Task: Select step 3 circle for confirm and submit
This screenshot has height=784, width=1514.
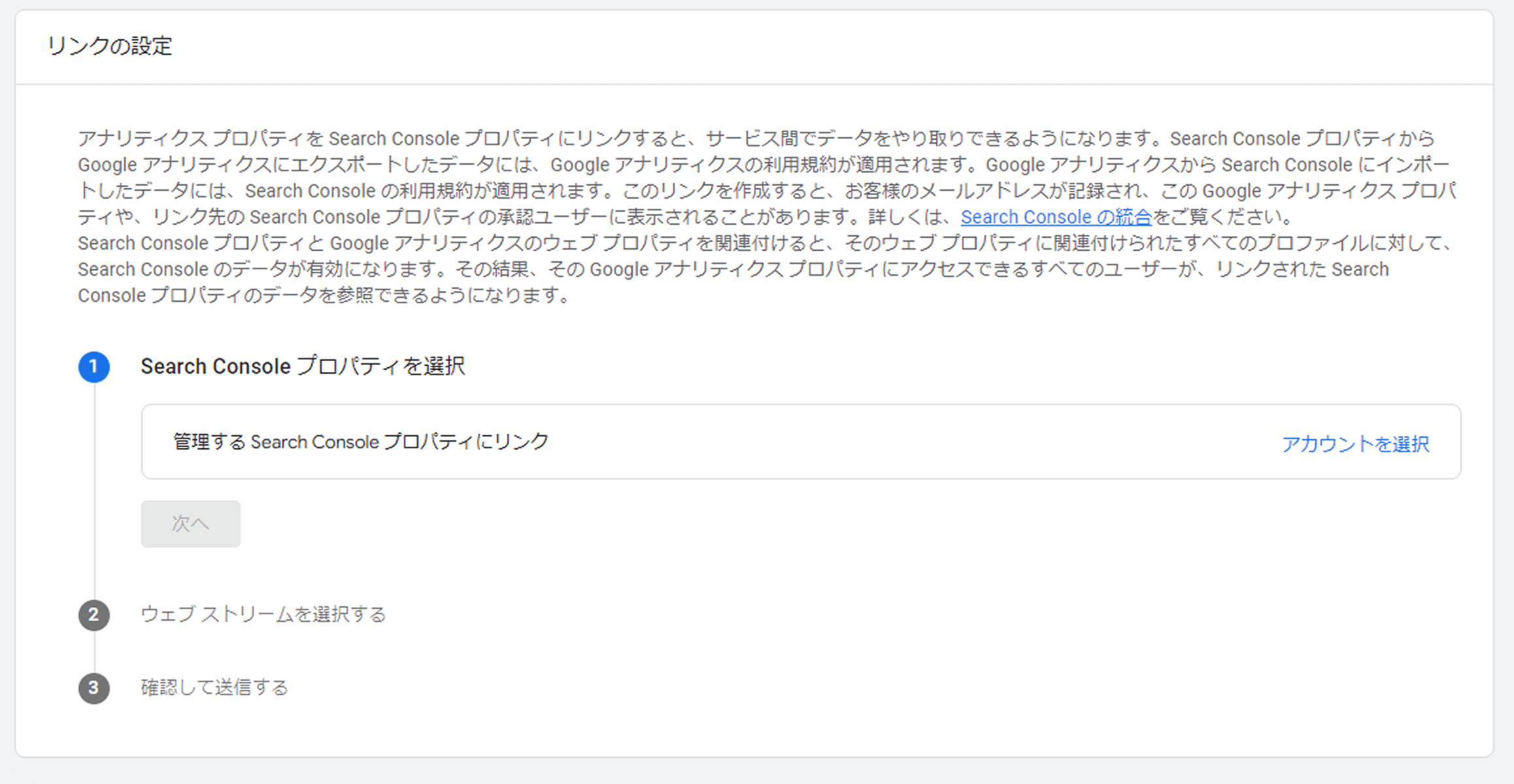Action: coord(94,689)
